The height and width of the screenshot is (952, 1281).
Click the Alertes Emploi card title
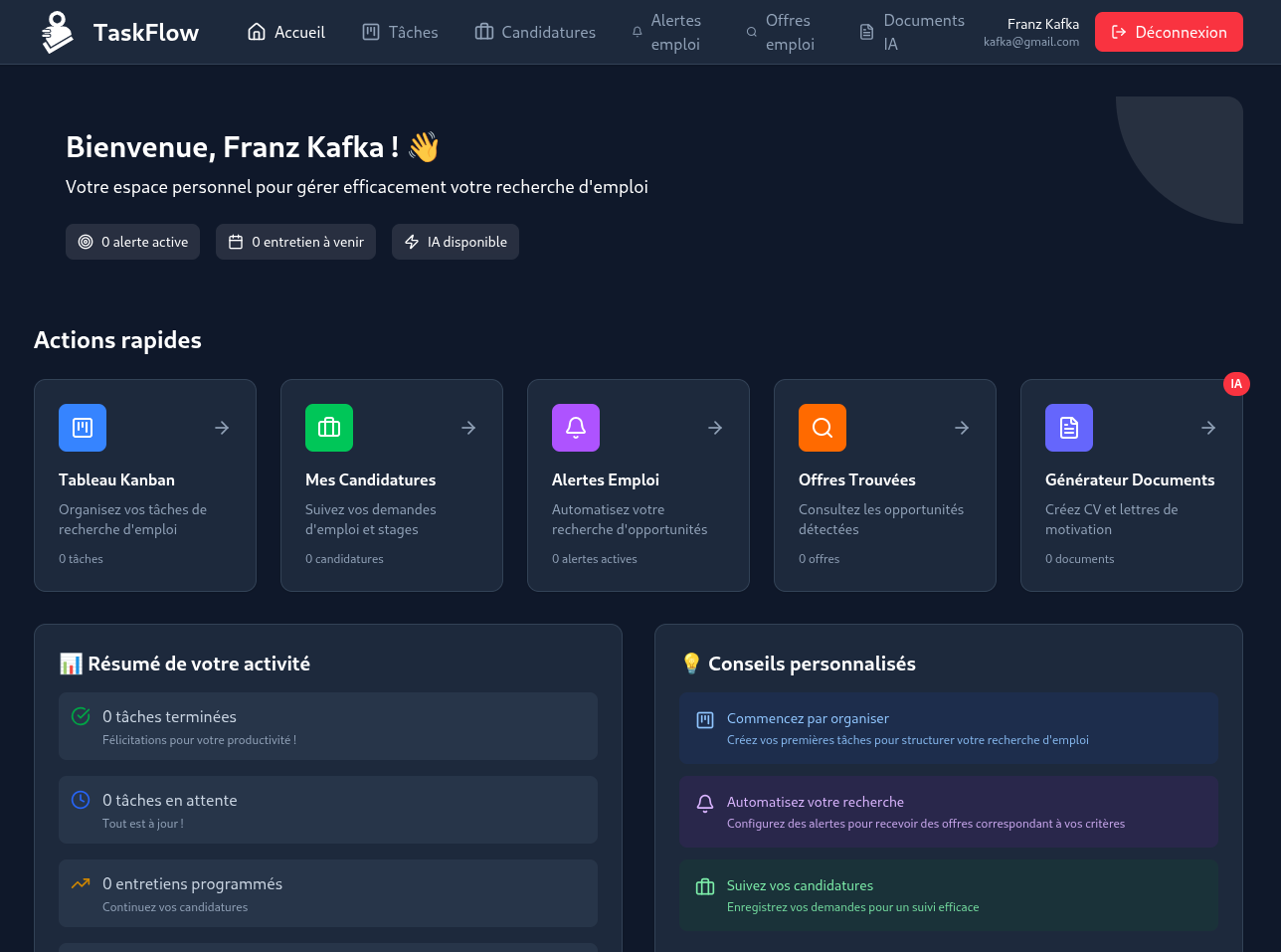(606, 479)
